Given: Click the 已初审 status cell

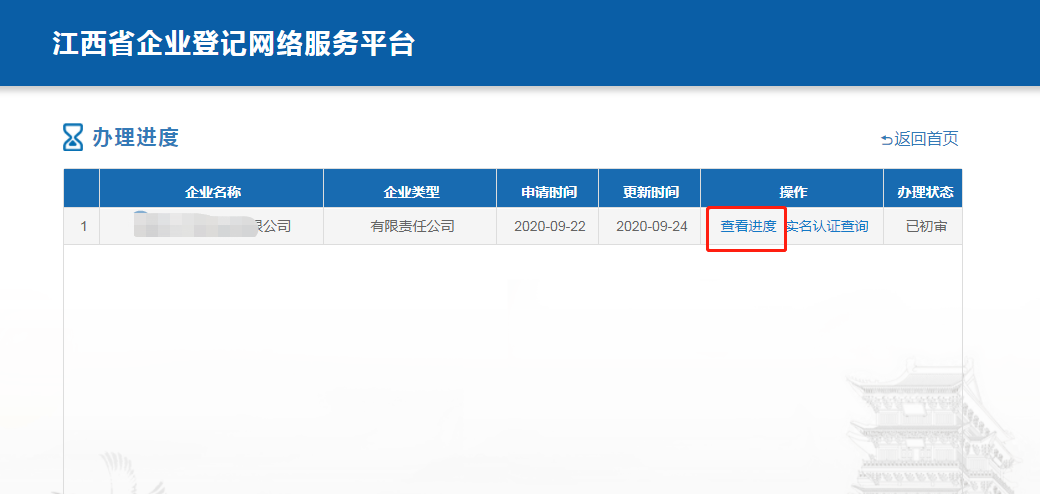Looking at the screenshot, I should (x=924, y=226).
